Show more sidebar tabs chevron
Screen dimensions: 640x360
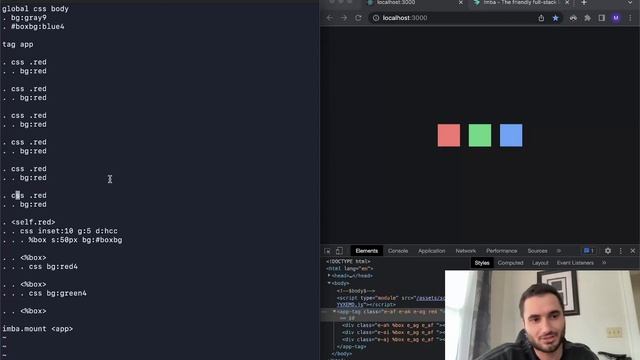click(604, 263)
